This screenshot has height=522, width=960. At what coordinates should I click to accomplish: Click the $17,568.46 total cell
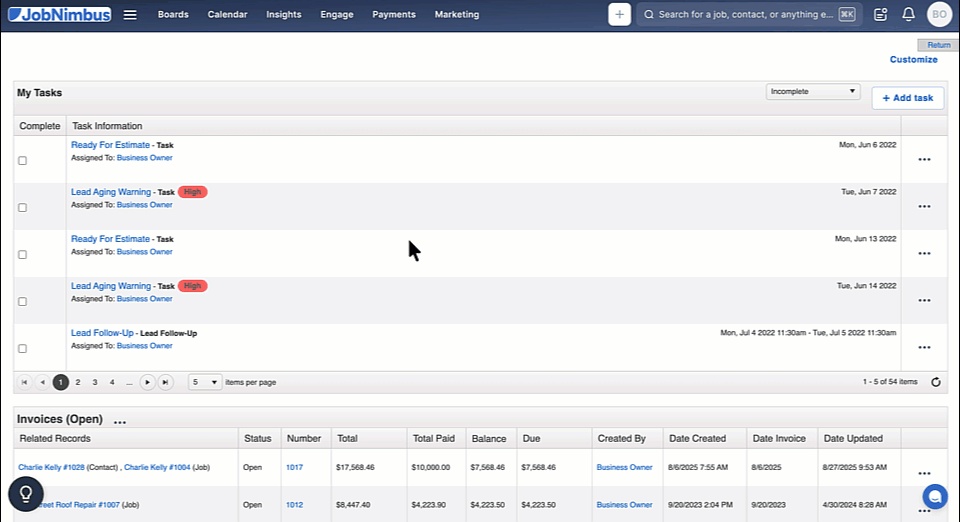click(355, 468)
